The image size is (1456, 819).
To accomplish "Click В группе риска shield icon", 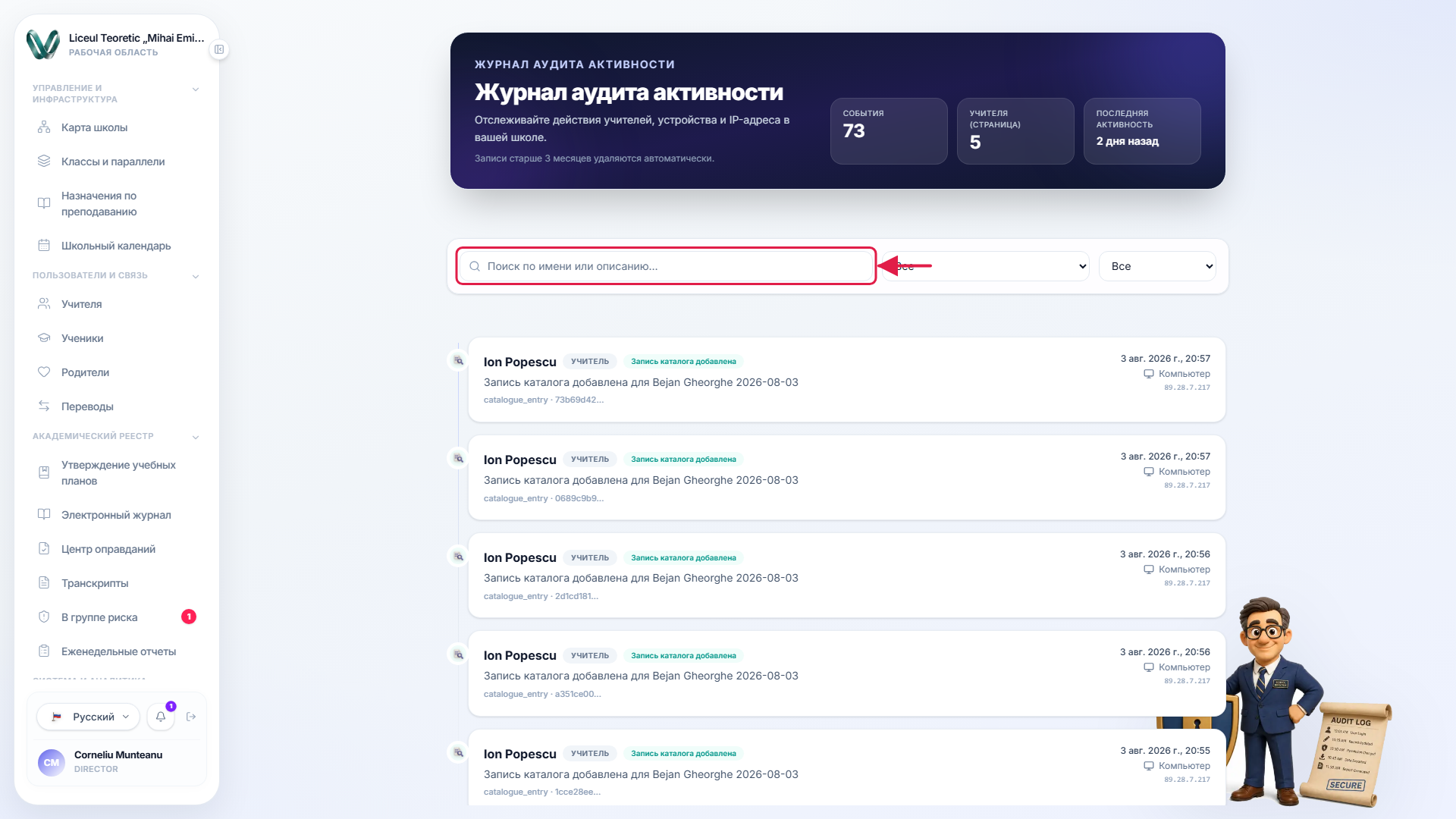I will pos(44,617).
